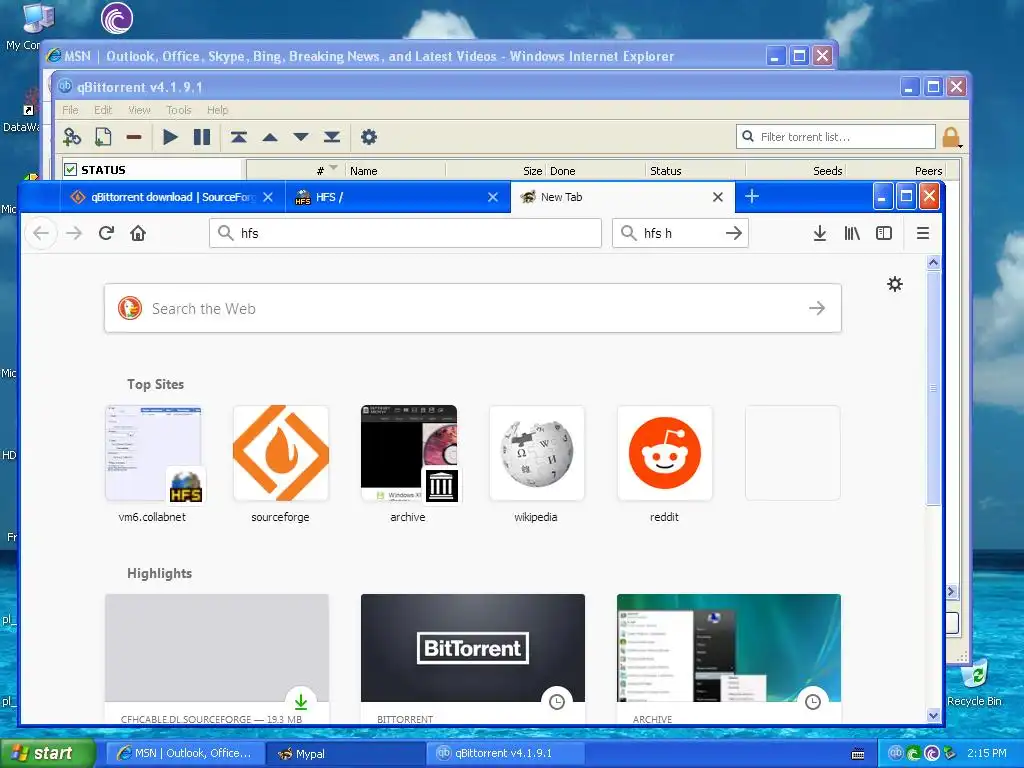The height and width of the screenshot is (768, 1024).
Task: Click the add torrent link icon in qBittorrent
Action: click(72, 137)
